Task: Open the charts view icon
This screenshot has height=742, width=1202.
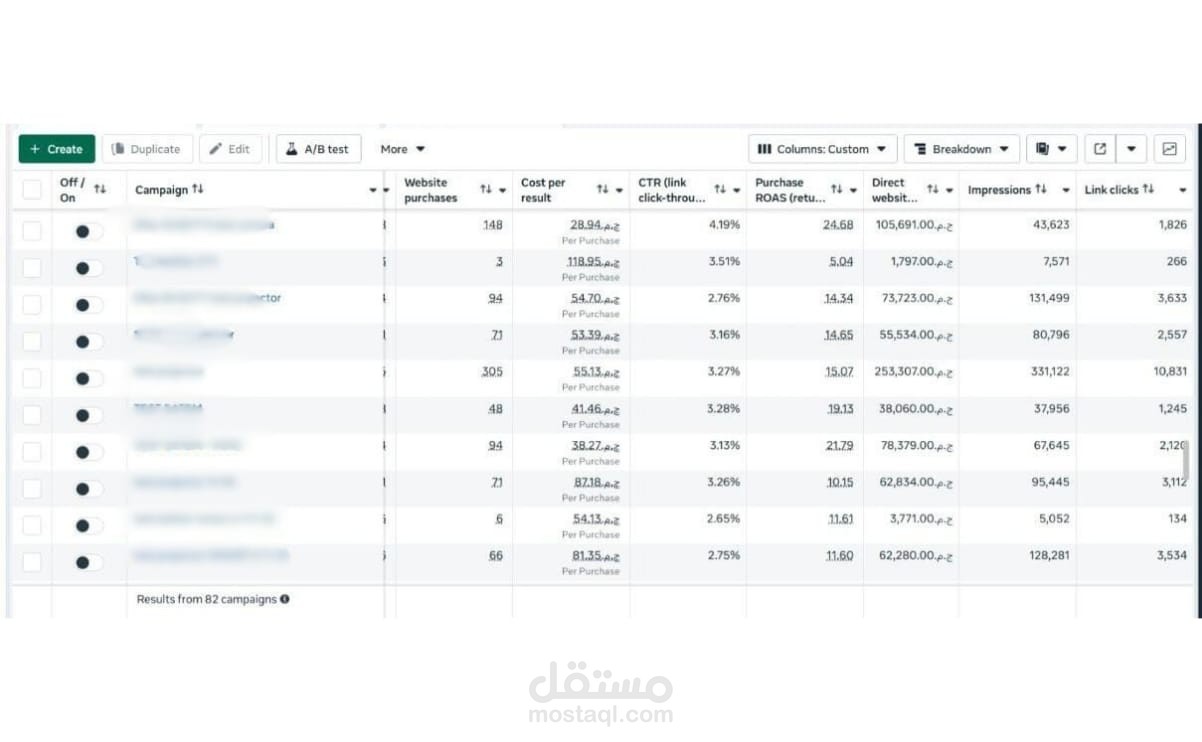Action: click(1169, 149)
